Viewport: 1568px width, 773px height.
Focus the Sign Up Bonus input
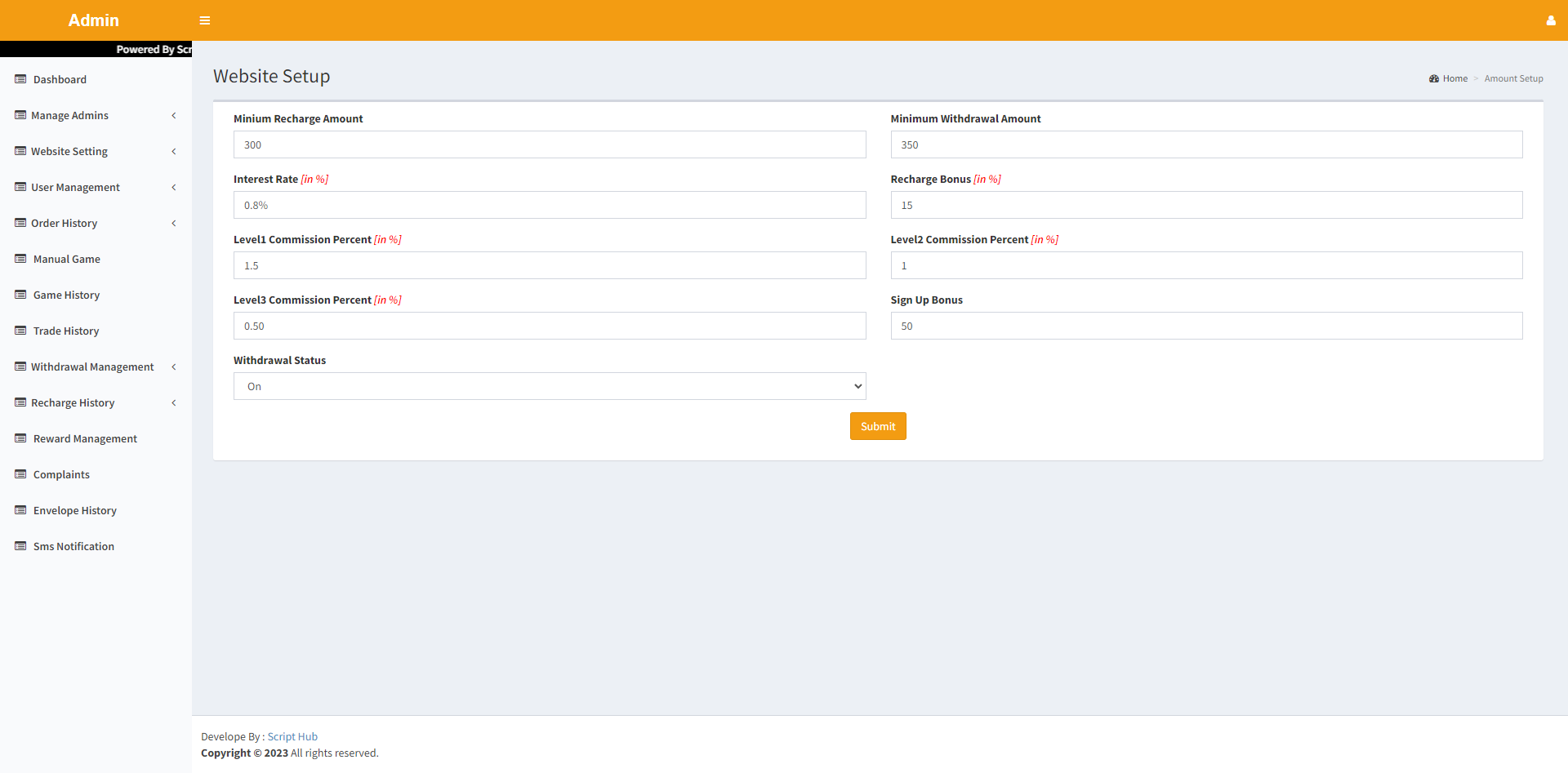(x=1205, y=326)
